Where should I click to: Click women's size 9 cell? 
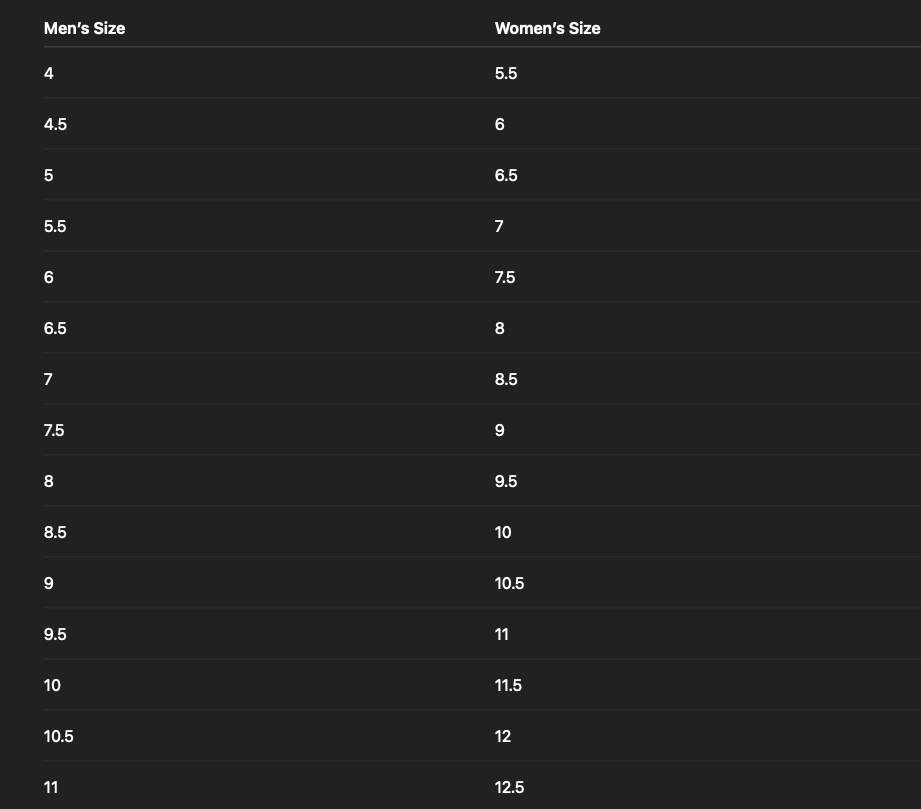[x=500, y=430]
